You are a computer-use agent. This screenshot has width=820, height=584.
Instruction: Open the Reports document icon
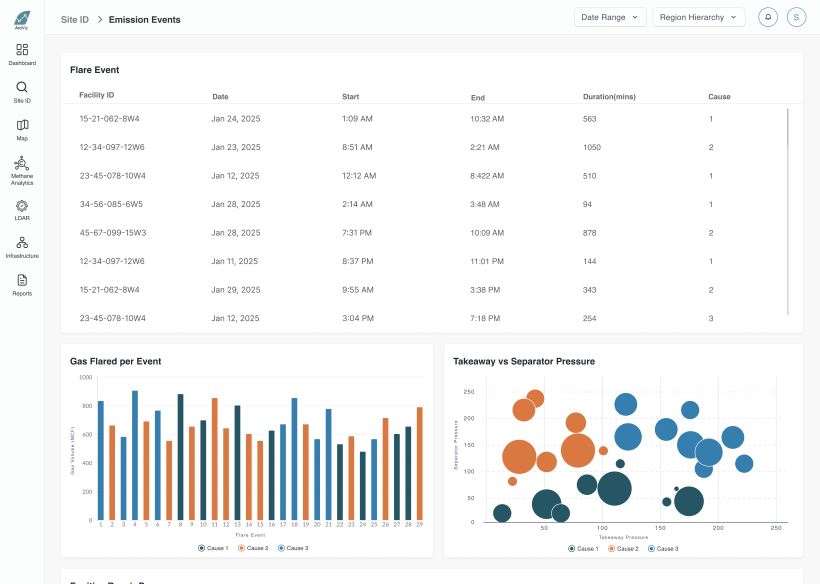[22, 280]
